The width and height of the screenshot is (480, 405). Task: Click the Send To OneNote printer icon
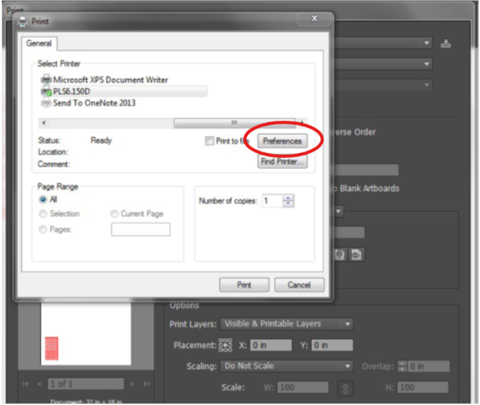[46, 103]
